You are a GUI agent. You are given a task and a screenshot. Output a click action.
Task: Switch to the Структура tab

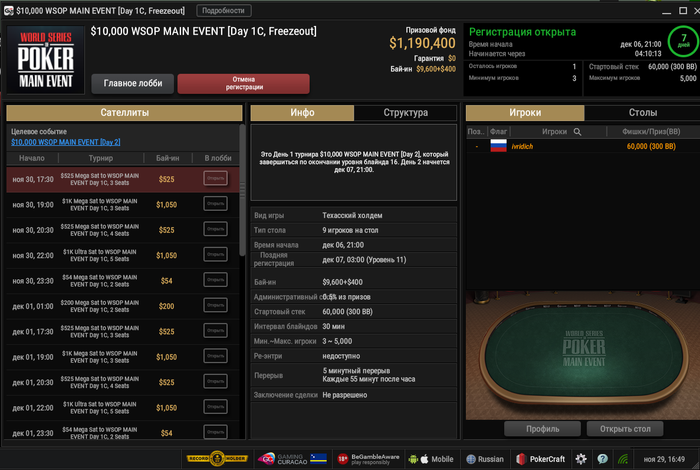405,113
